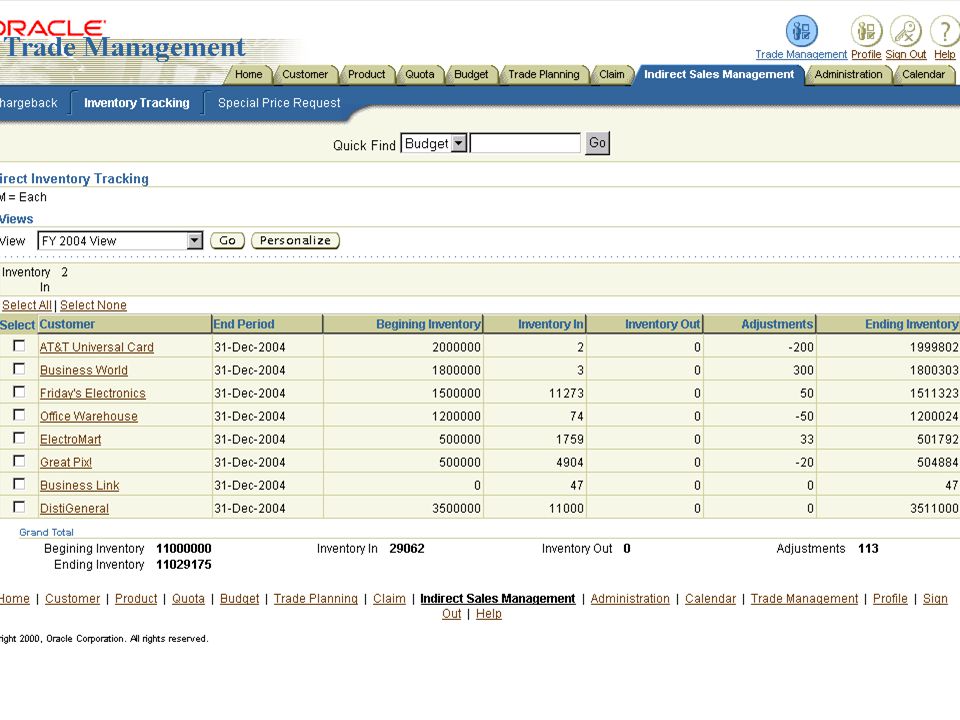Sort by the Begining Inventory column header

429,324
